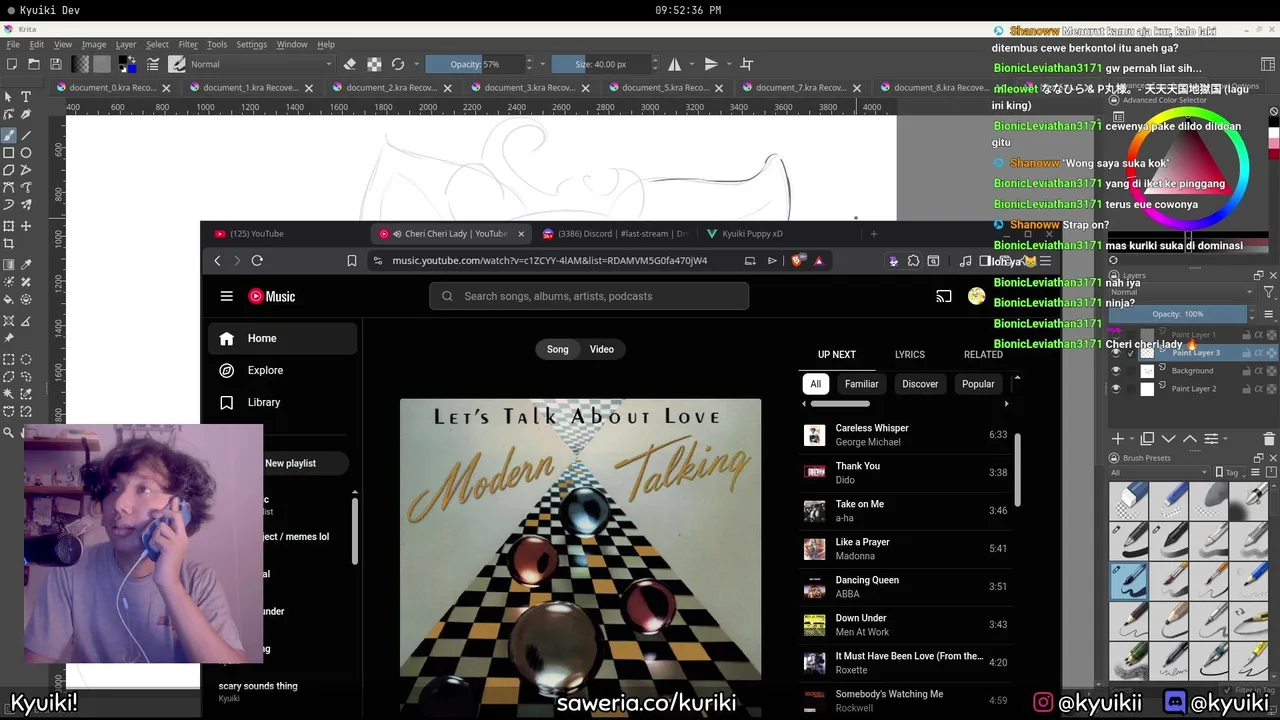Delete the selected layer with trash icon
The image size is (1280, 720).
(1269, 439)
